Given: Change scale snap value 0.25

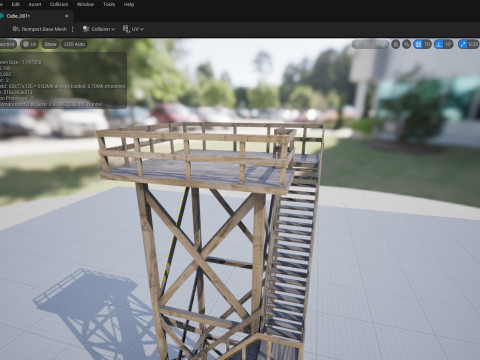Looking at the screenshot, I should pos(473,44).
